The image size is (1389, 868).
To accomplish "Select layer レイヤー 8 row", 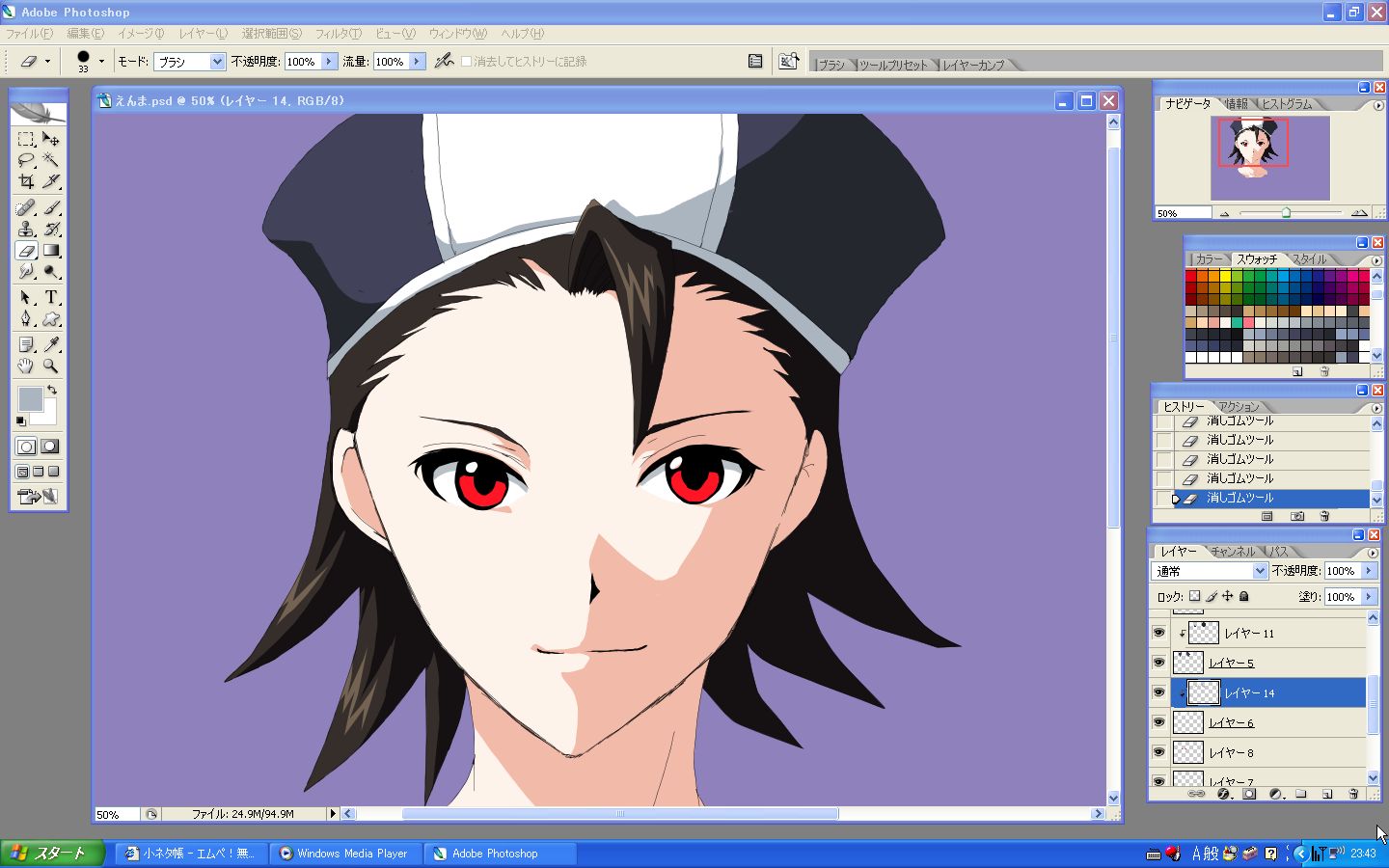I will pyautogui.click(x=1268, y=752).
